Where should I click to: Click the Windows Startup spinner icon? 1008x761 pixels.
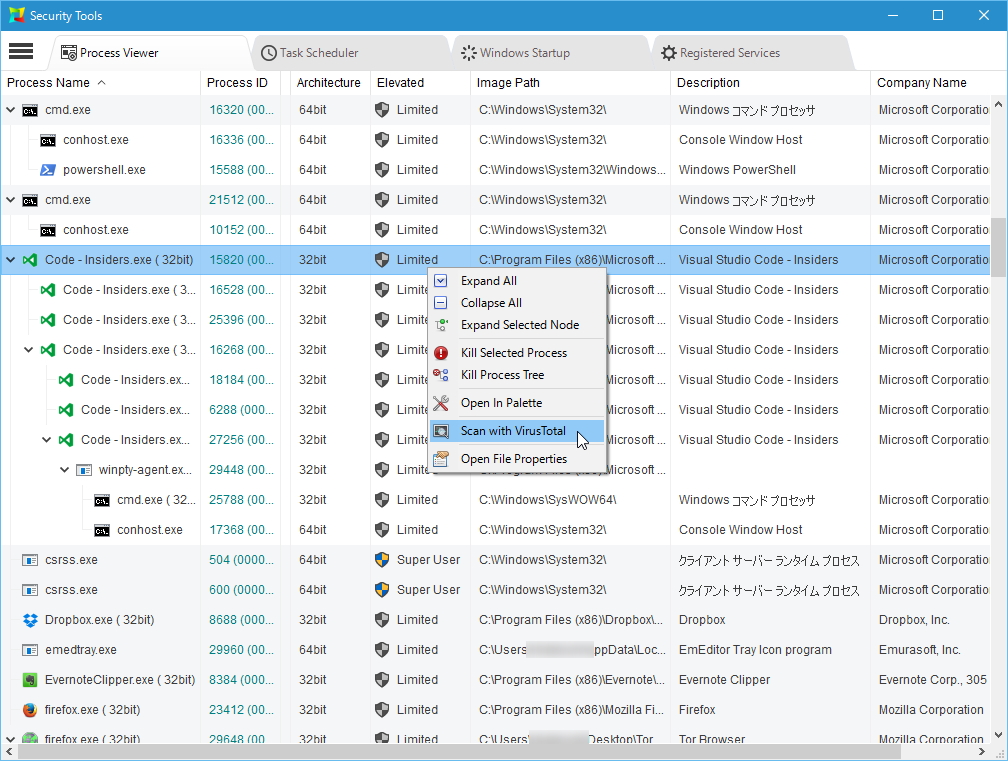point(469,53)
